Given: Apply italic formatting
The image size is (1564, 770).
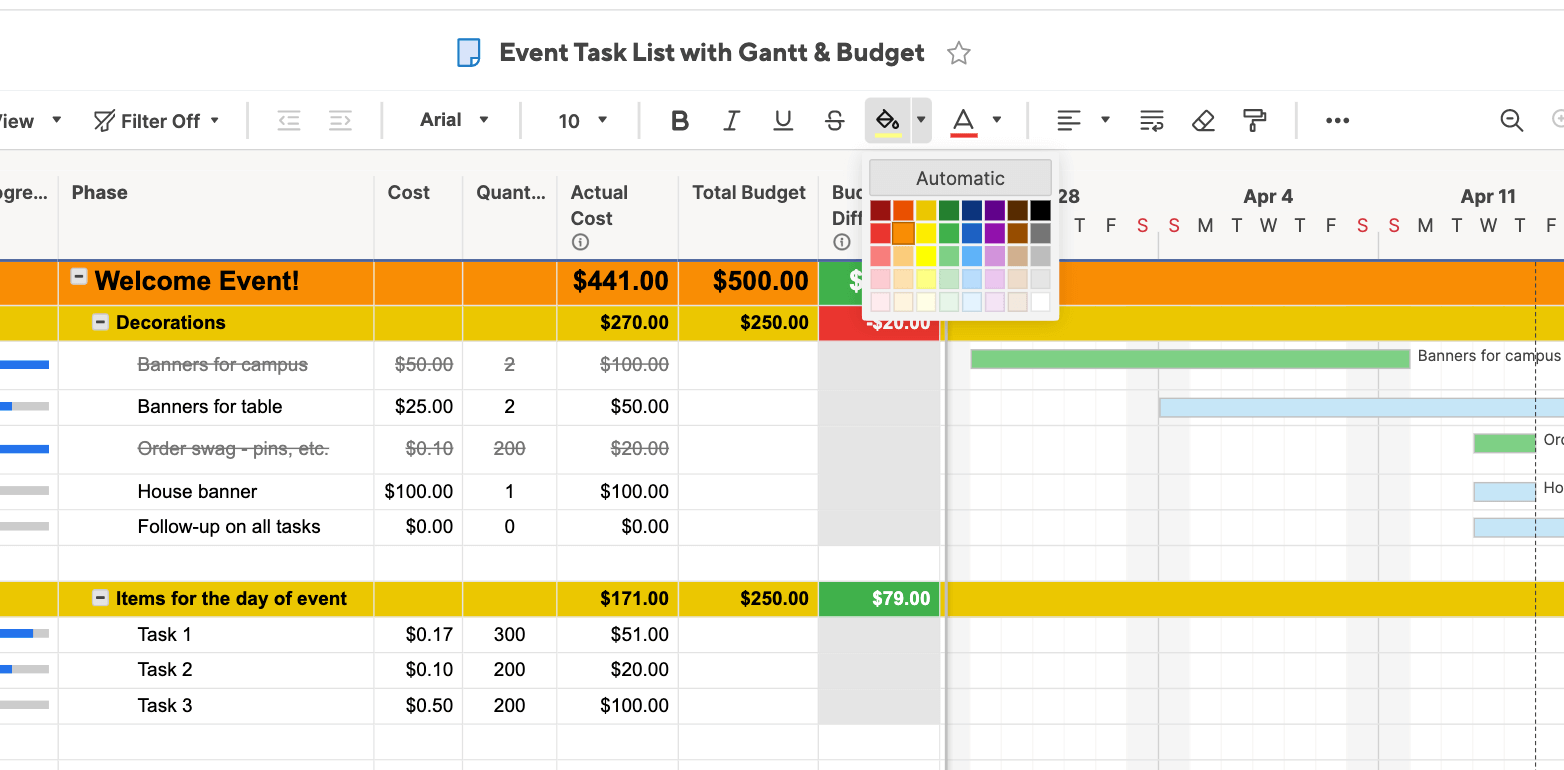Looking at the screenshot, I should 731,121.
